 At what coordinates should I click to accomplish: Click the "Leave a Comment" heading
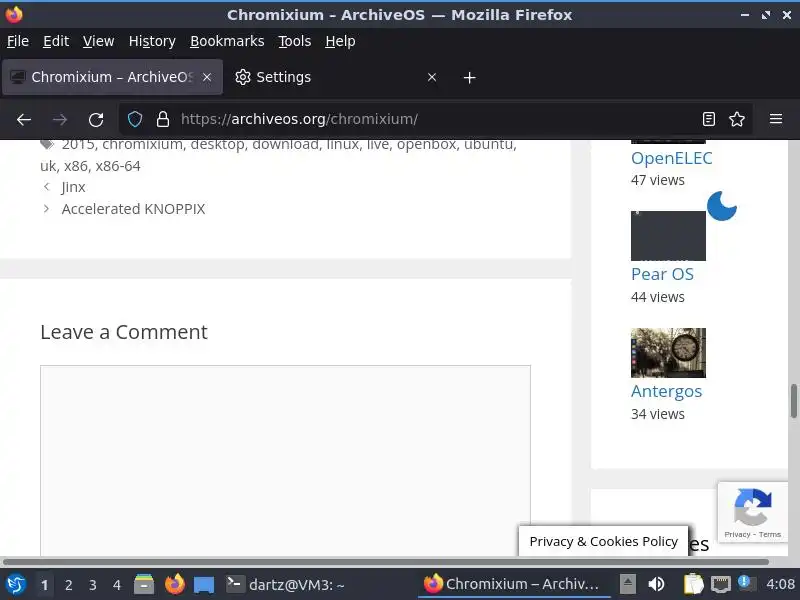(124, 332)
